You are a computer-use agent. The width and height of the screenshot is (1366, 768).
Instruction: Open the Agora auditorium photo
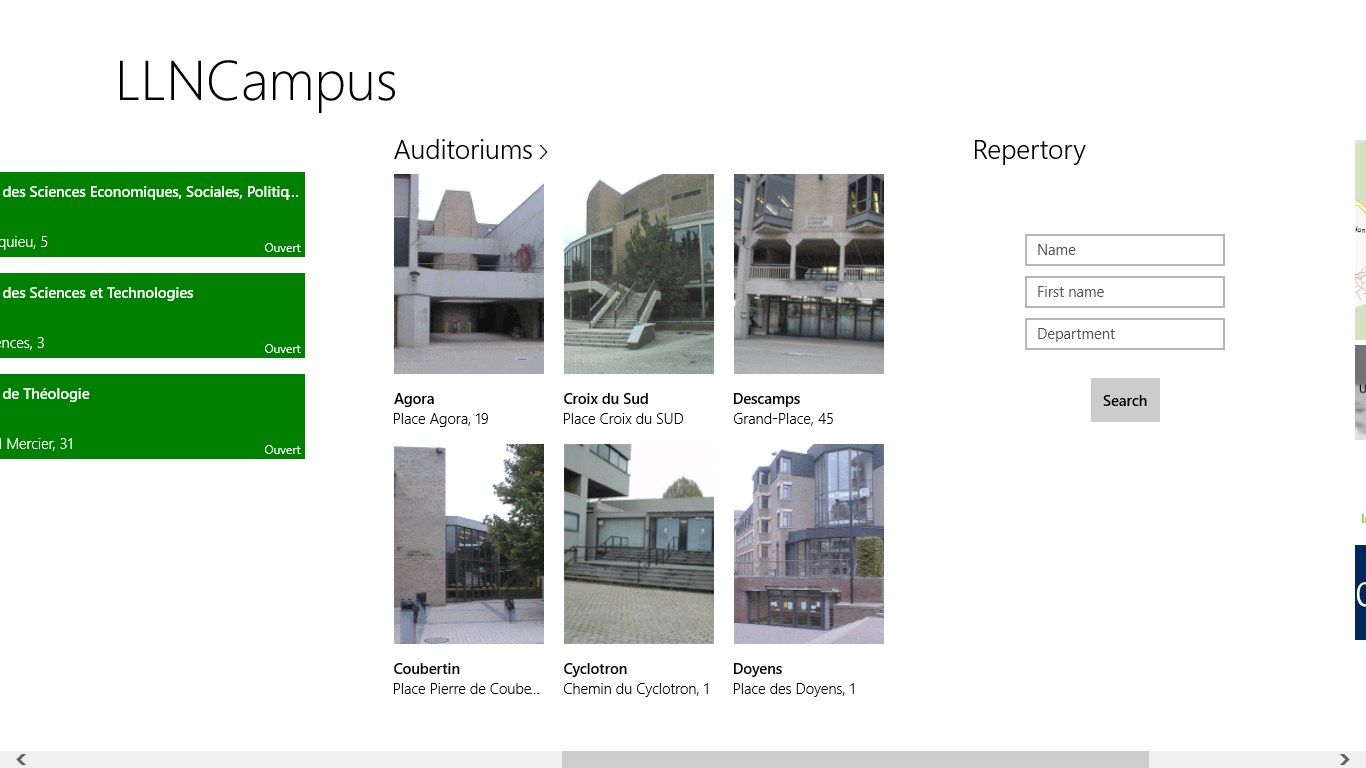[469, 274]
